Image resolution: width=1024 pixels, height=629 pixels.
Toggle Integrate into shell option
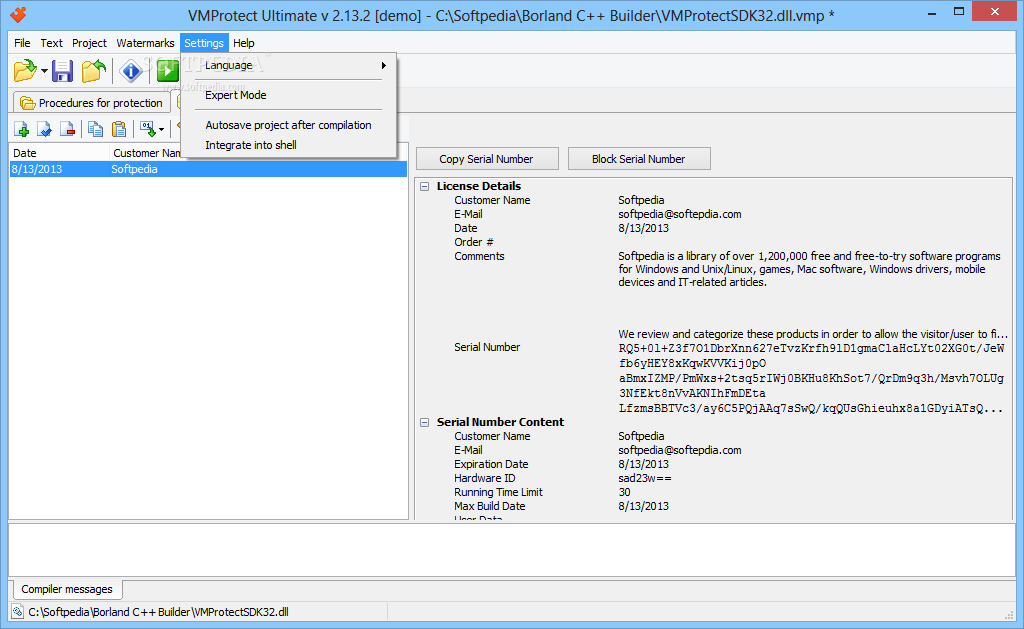coord(289,145)
